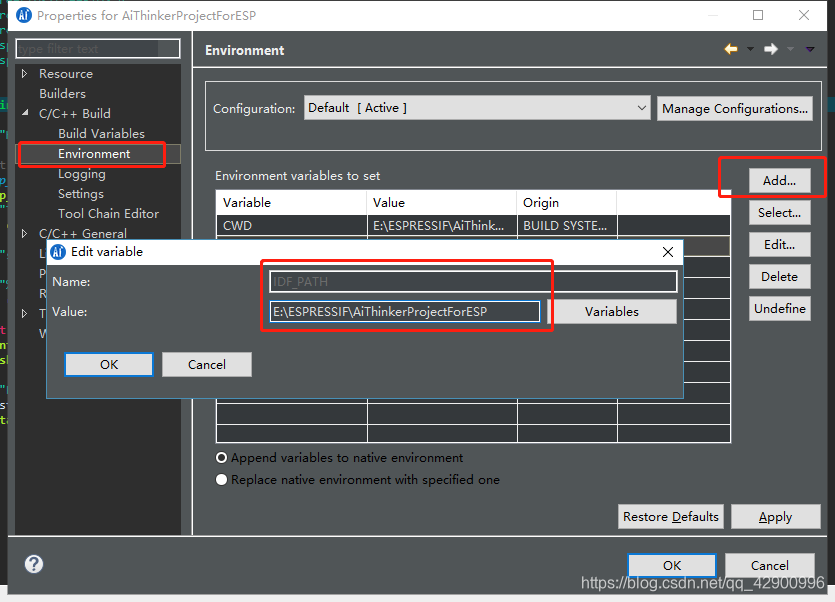Maximize the Properties window
The height and width of the screenshot is (602, 835).
coord(758,15)
